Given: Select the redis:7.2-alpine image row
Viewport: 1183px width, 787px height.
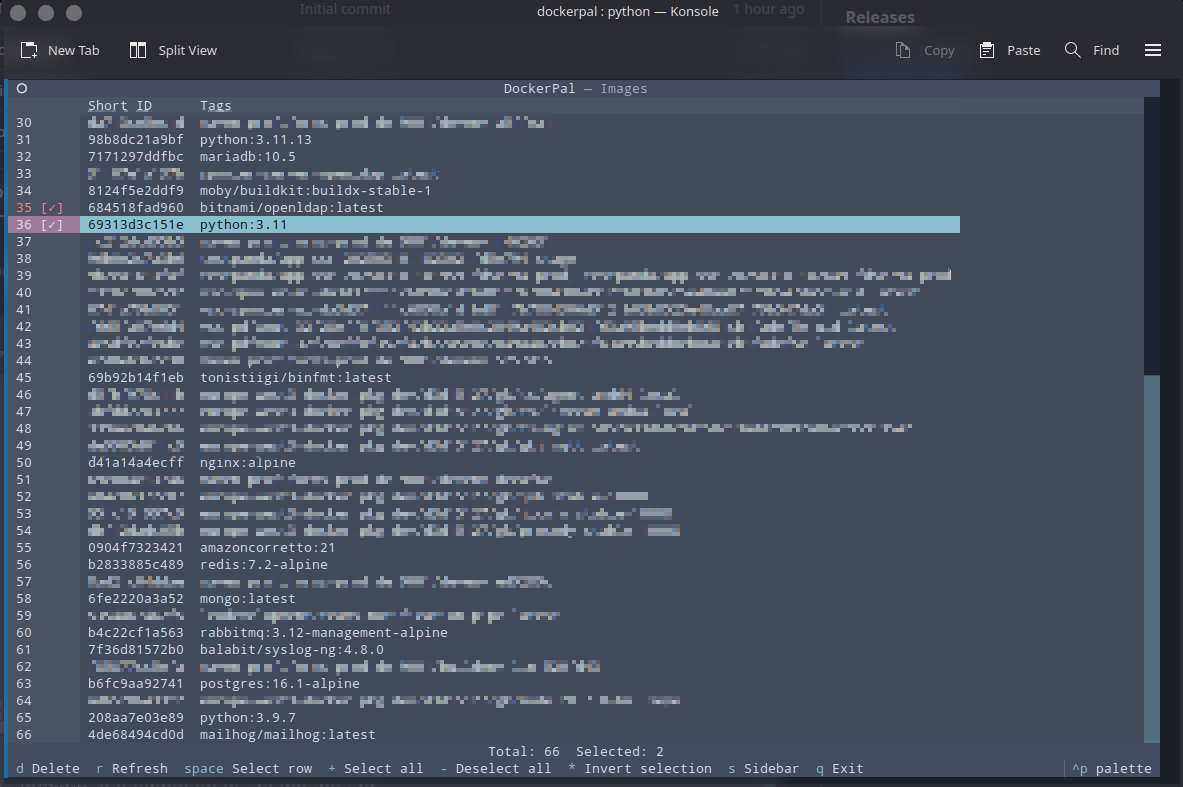Looking at the screenshot, I should pos(484,564).
